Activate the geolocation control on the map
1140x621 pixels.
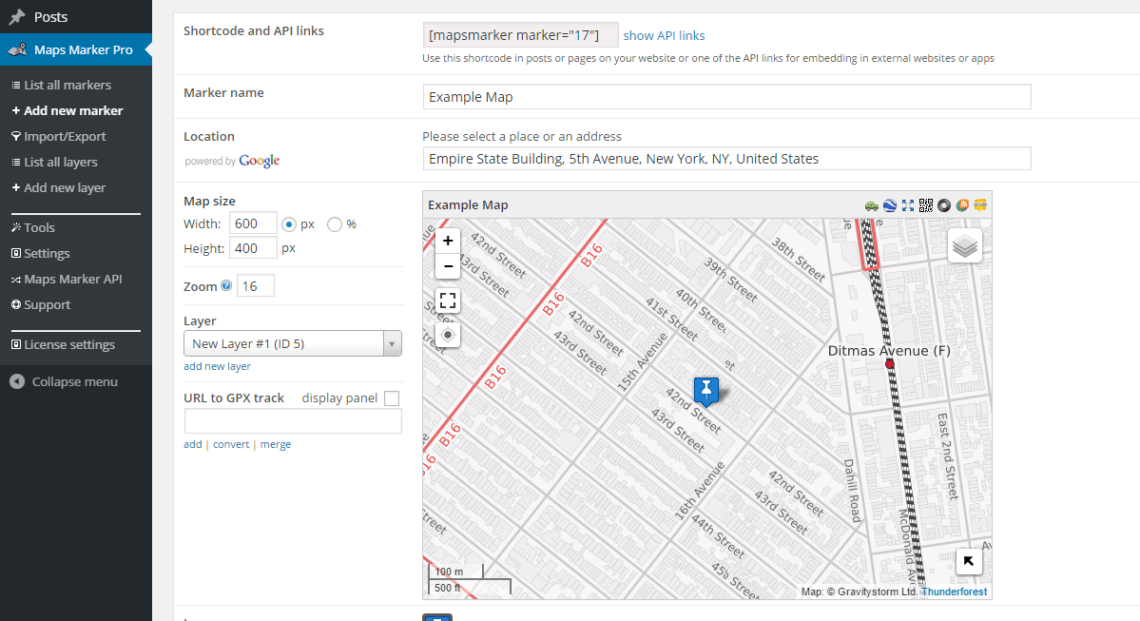click(447, 335)
